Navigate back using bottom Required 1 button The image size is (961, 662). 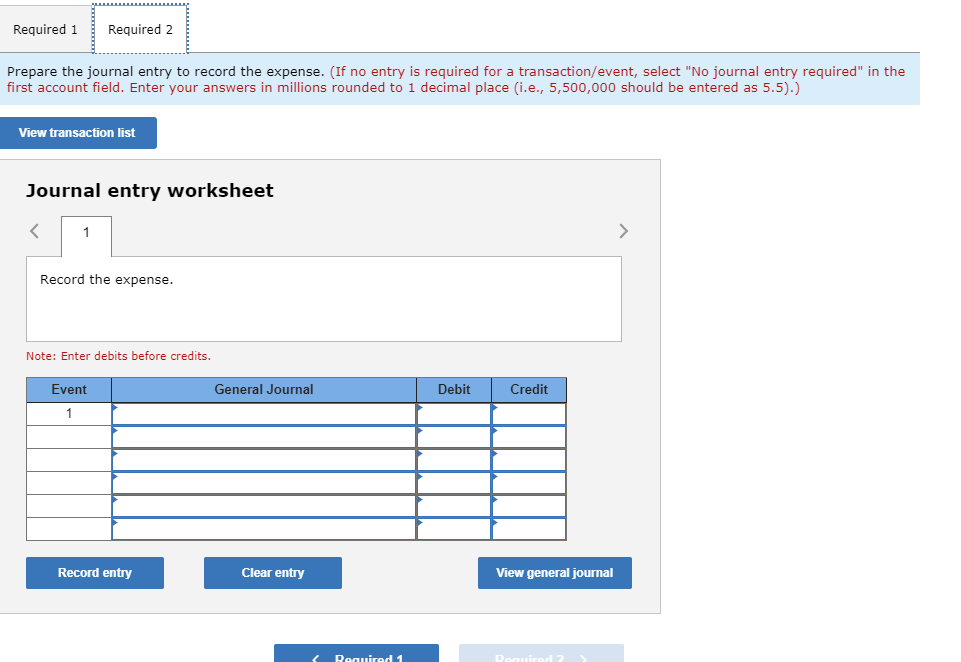point(356,655)
